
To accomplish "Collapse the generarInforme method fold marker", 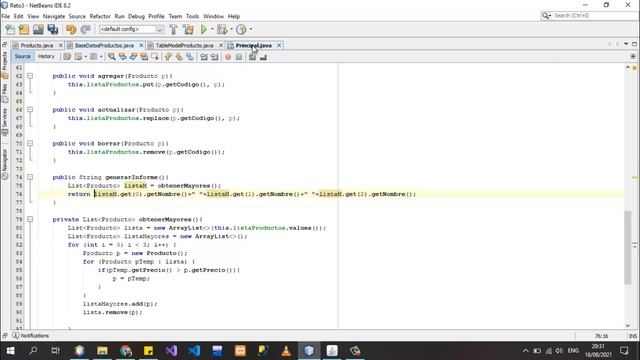I will pos(30,177).
